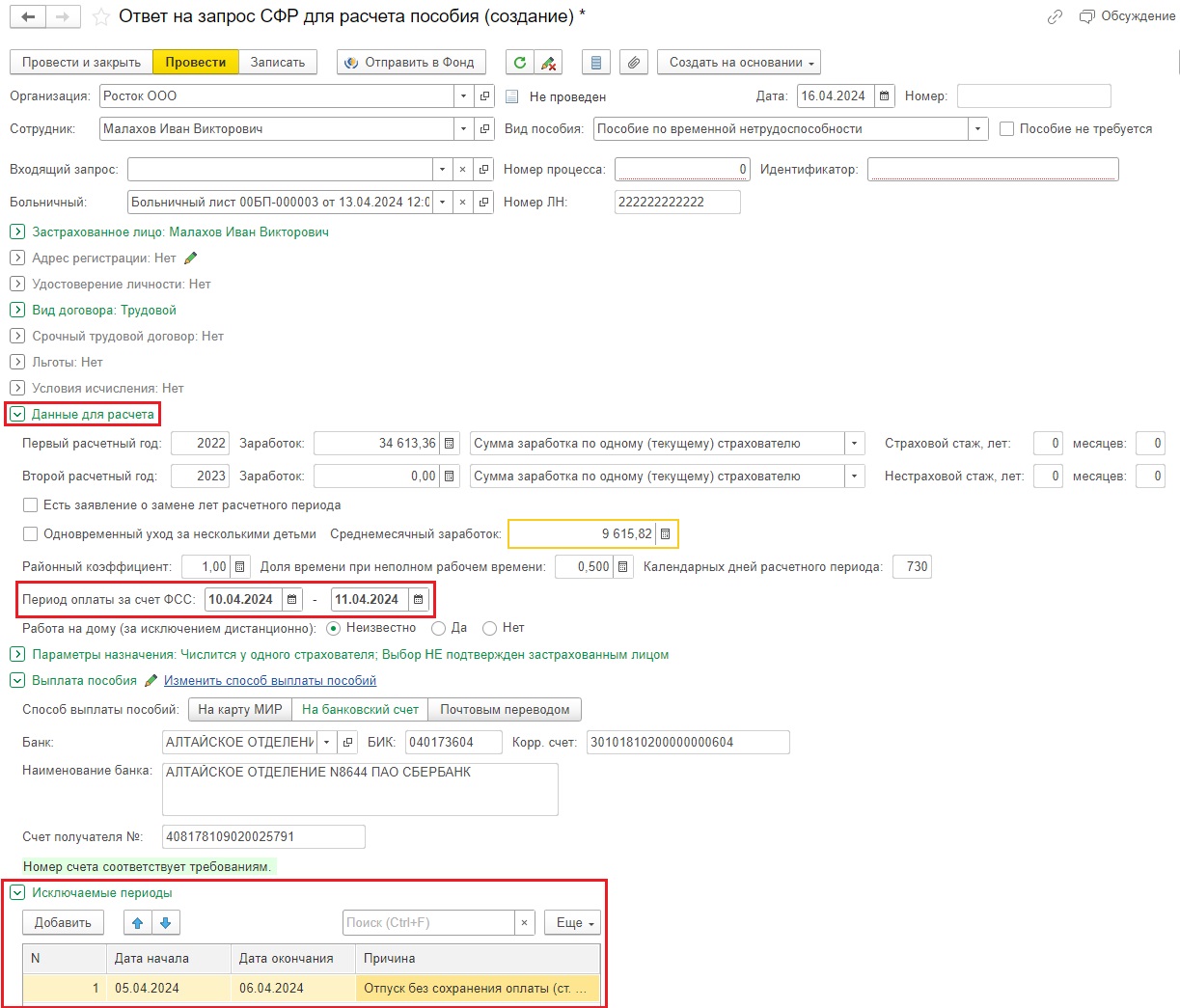
Task: Expand Застрахованное лицо section
Action: click(x=17, y=232)
